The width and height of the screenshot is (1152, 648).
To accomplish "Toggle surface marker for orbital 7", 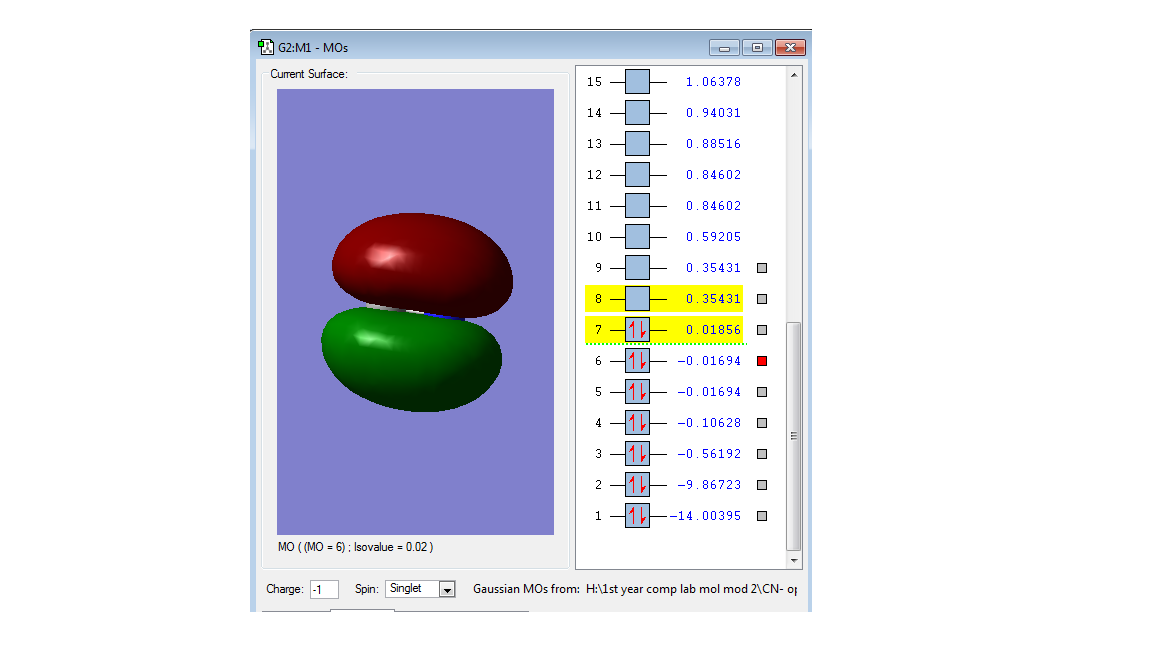I will (762, 330).
